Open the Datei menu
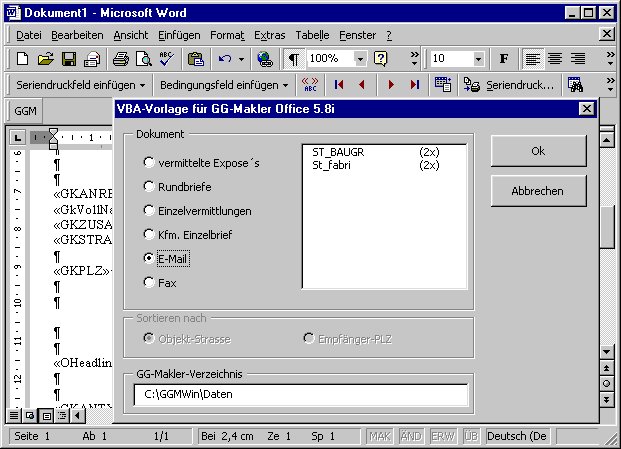The width and height of the screenshot is (621, 449). coord(29,35)
